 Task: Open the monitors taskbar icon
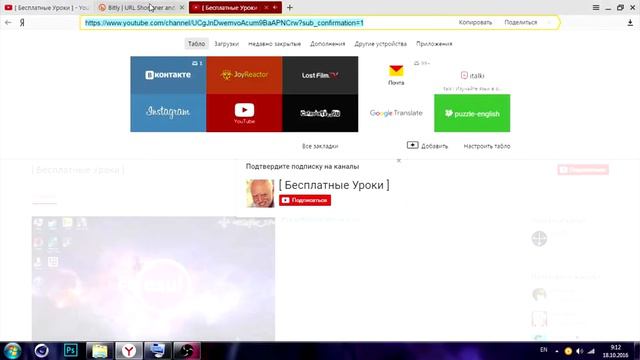pyautogui.click(x=157, y=351)
